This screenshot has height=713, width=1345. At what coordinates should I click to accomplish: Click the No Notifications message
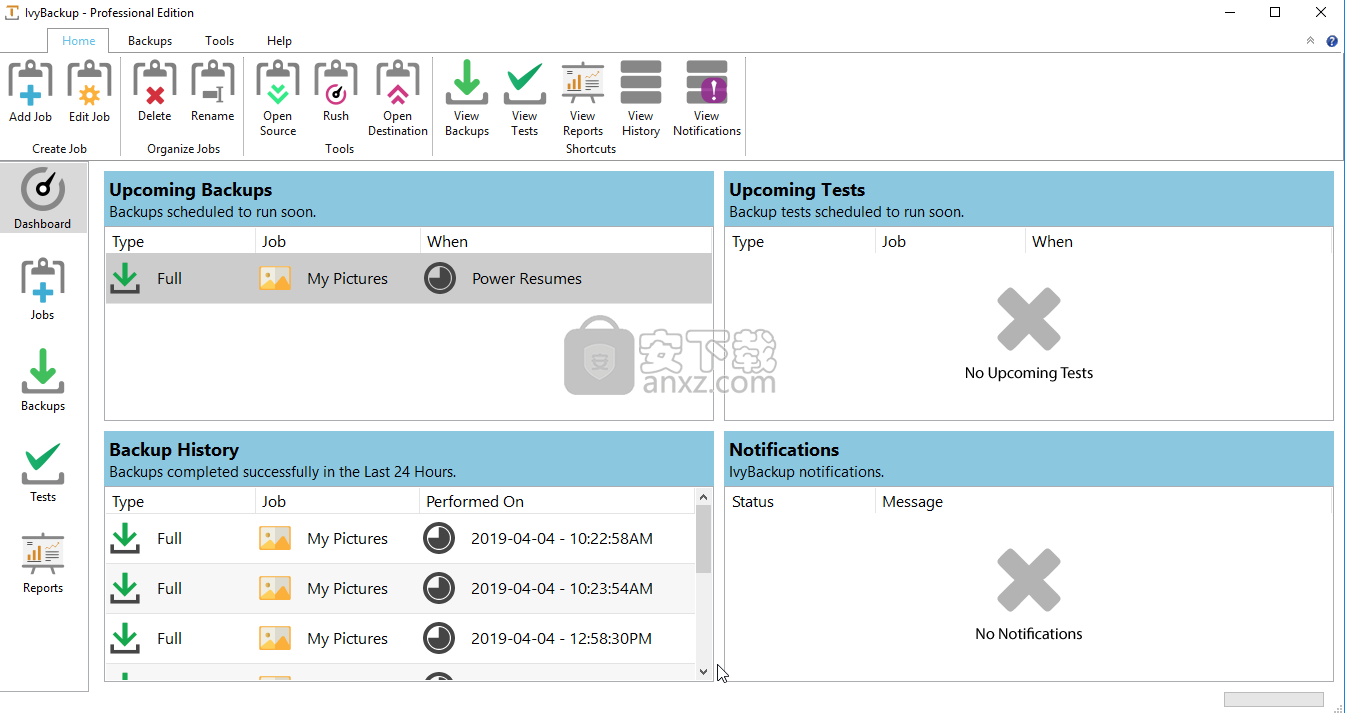[x=1029, y=634]
